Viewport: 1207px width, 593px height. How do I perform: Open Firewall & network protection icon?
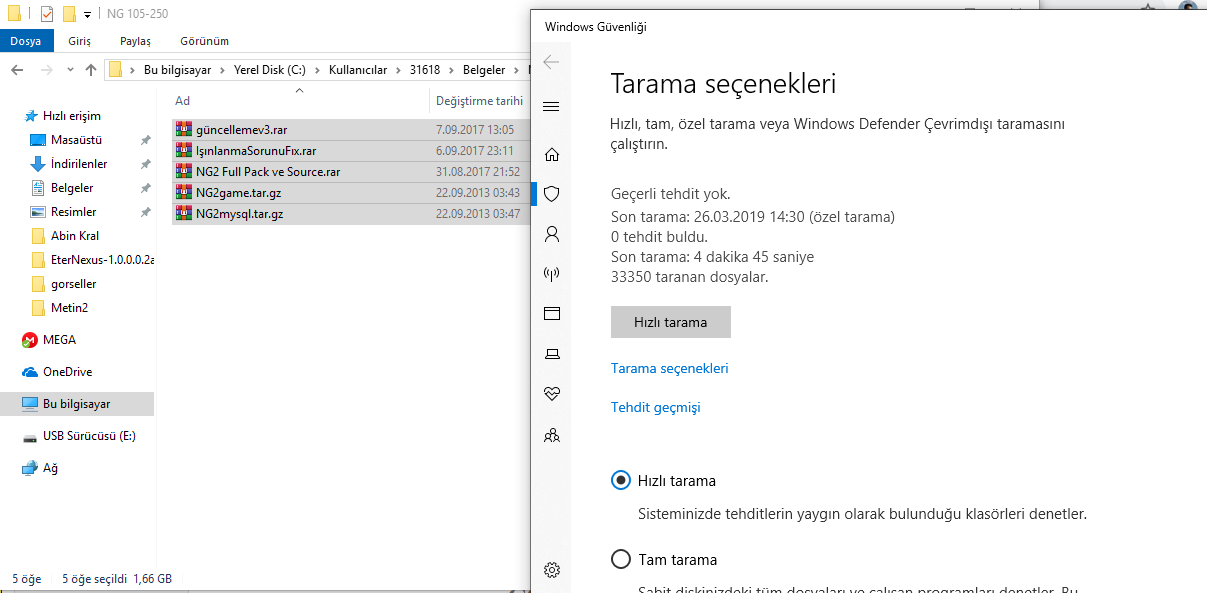click(x=551, y=274)
